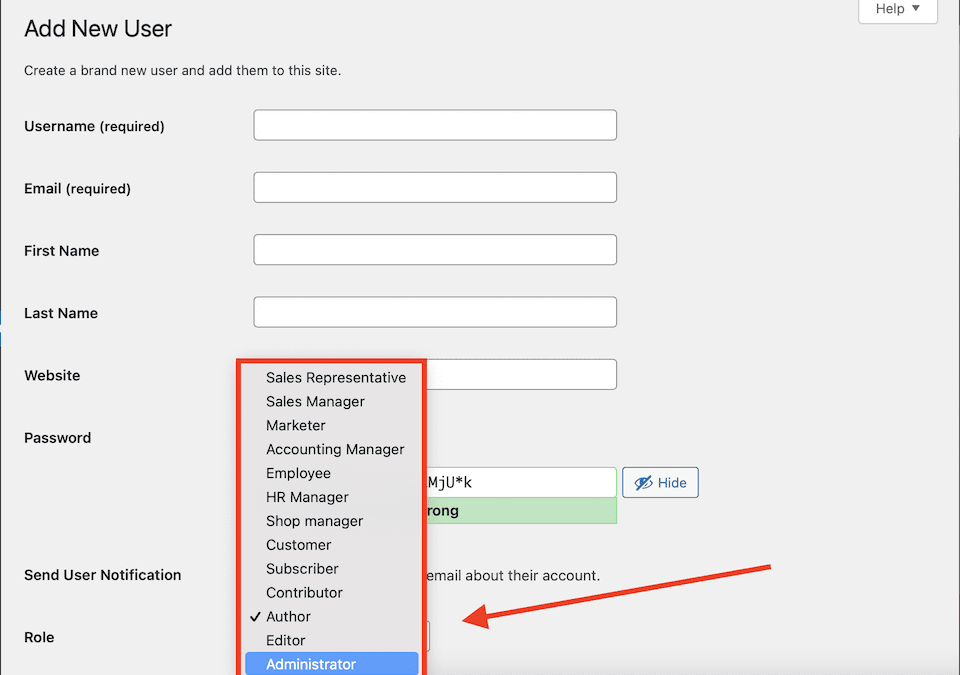Select highlighted Administrator role
Image resolution: width=960 pixels, height=675 pixels.
(x=331, y=664)
